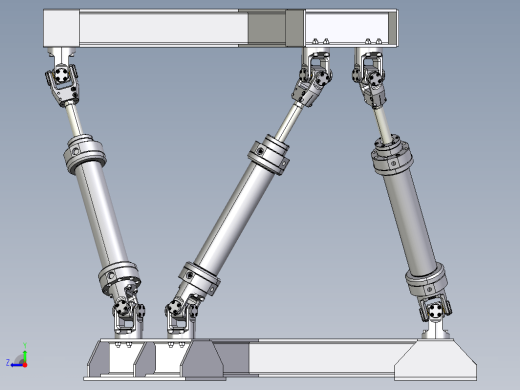Click the red origin dot of the coordinate triad

coord(25,365)
